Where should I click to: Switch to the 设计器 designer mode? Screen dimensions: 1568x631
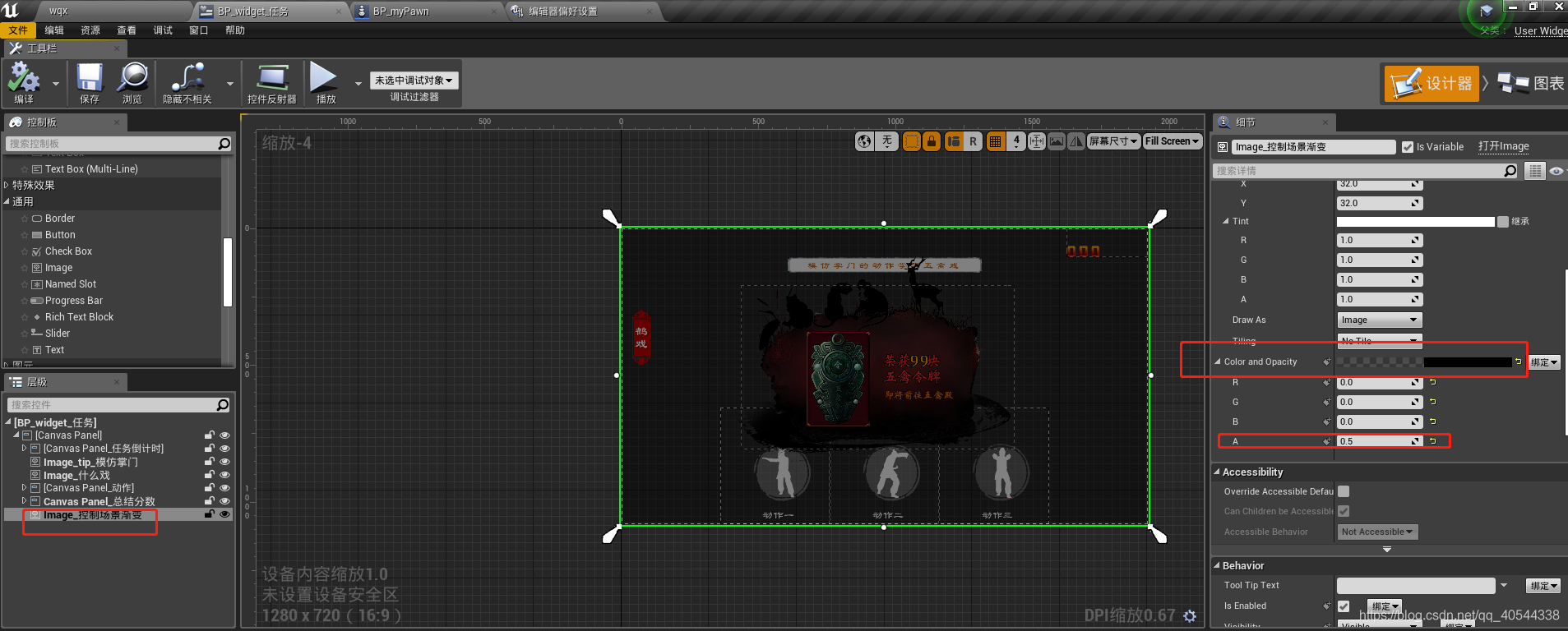(1432, 84)
